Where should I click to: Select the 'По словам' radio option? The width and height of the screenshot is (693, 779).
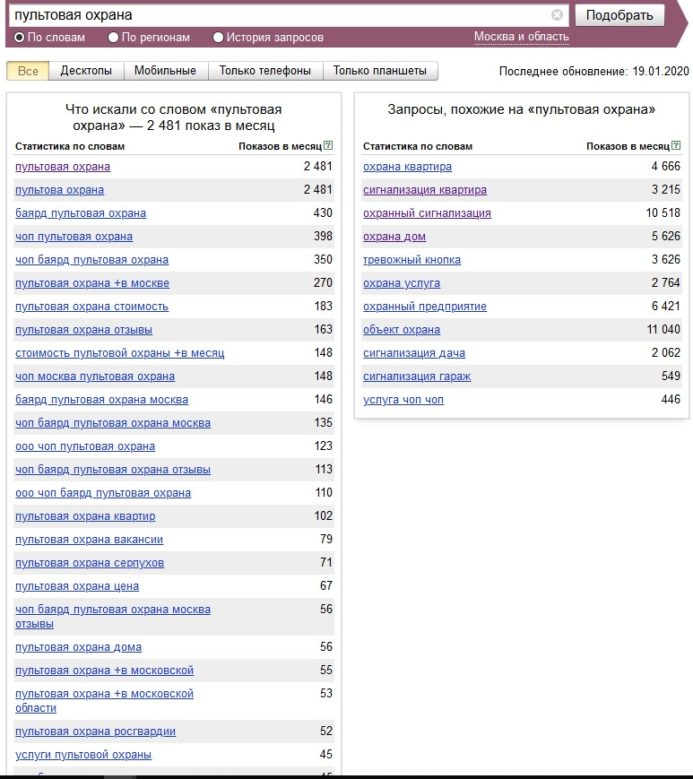point(19,37)
